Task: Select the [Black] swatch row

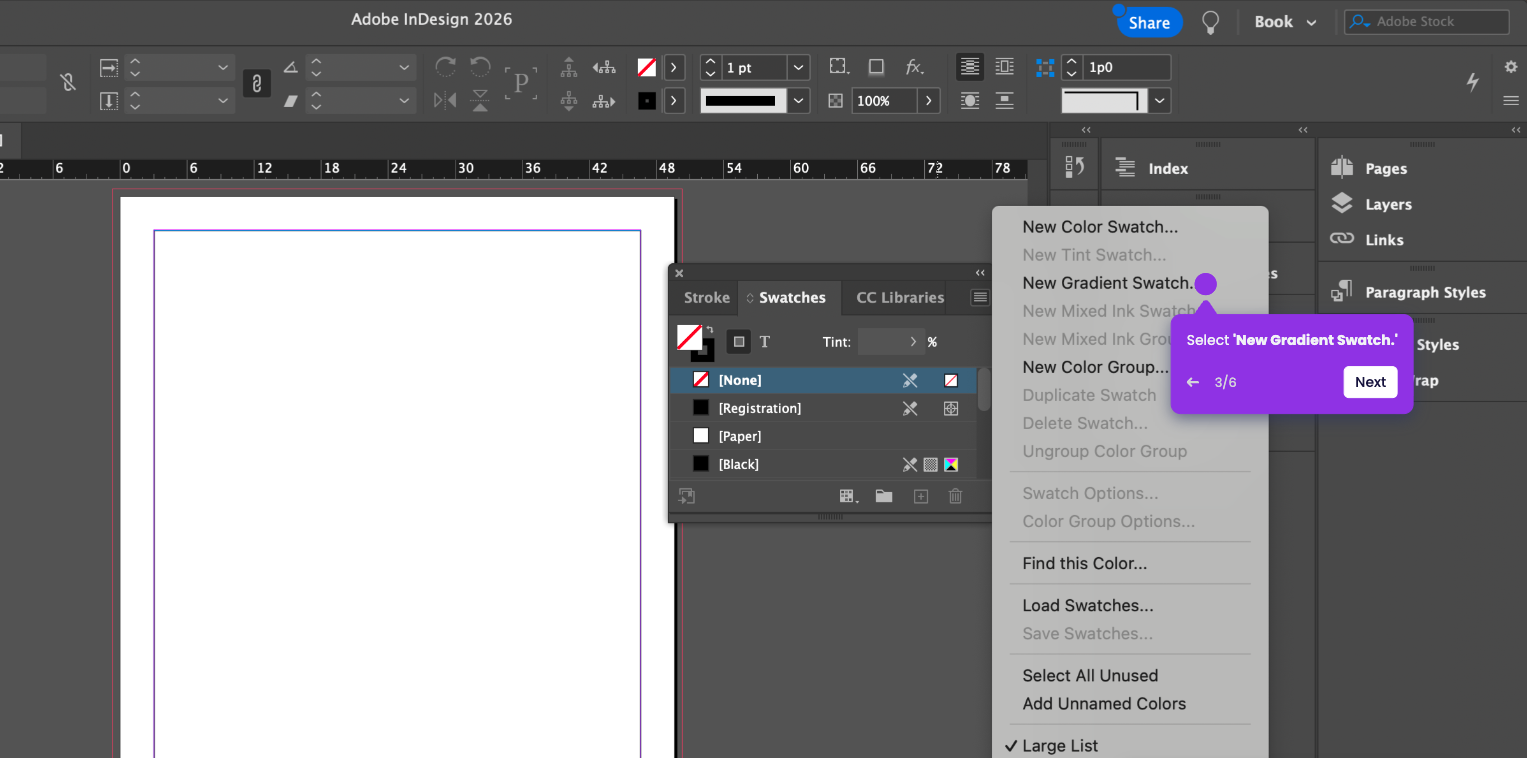Action: point(823,464)
